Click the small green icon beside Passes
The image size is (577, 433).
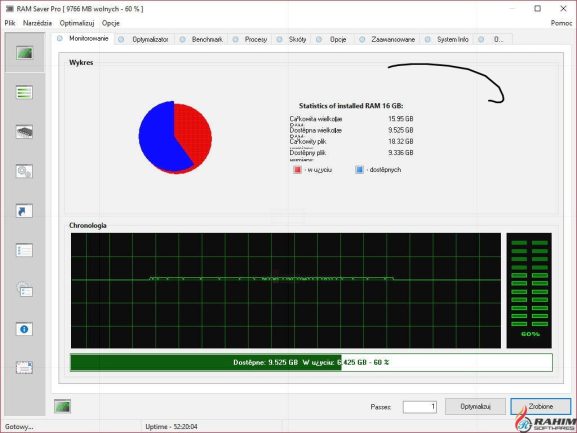(x=63, y=407)
